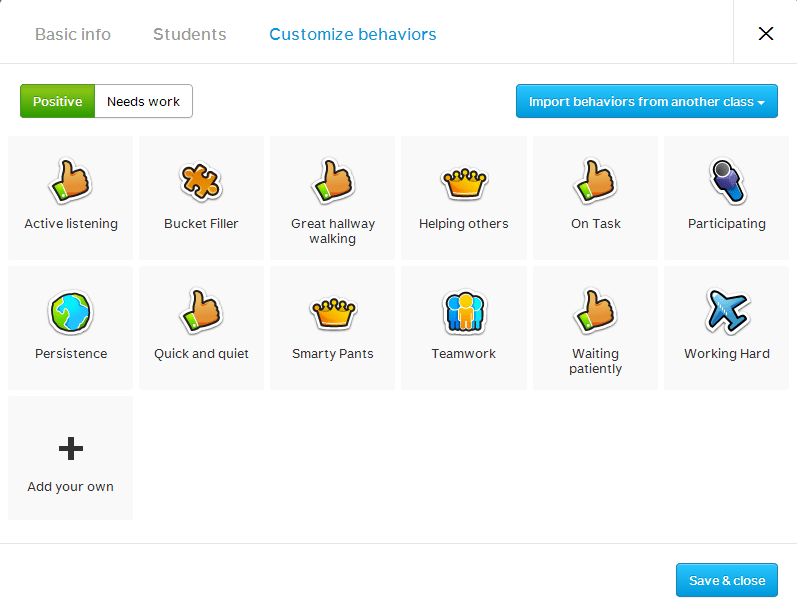797x609 pixels.
Task: Switch to Needs work behaviors
Action: pyautogui.click(x=143, y=101)
